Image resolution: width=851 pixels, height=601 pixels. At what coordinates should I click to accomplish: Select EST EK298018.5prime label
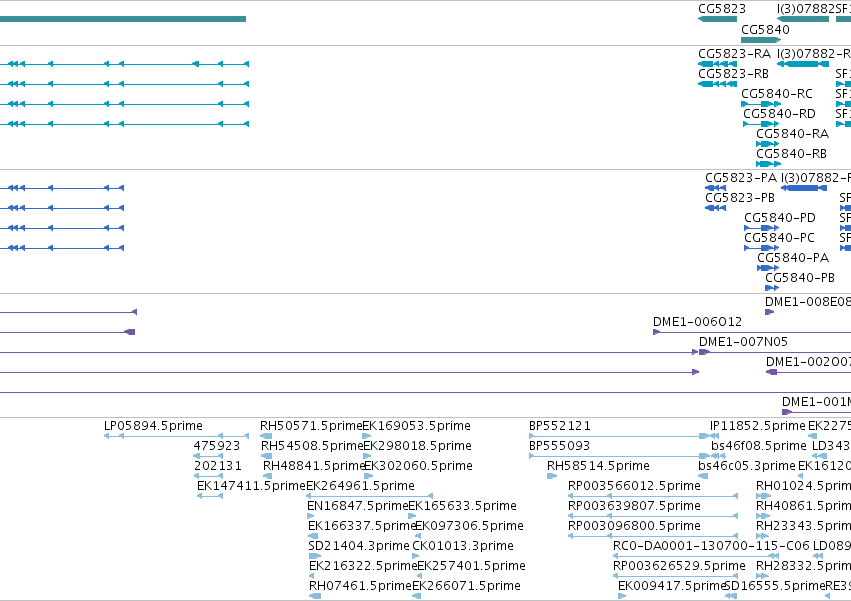417,446
